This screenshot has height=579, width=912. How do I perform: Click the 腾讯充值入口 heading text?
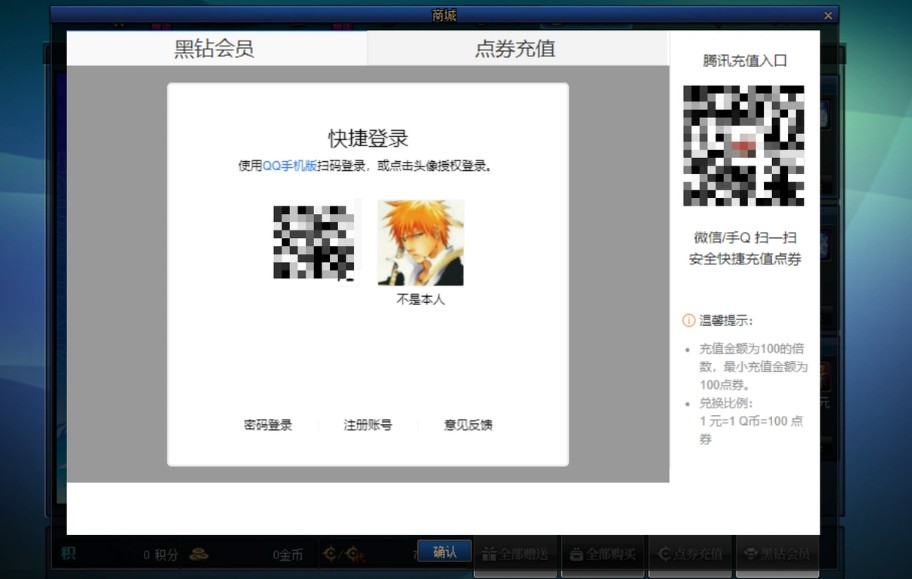tap(744, 61)
